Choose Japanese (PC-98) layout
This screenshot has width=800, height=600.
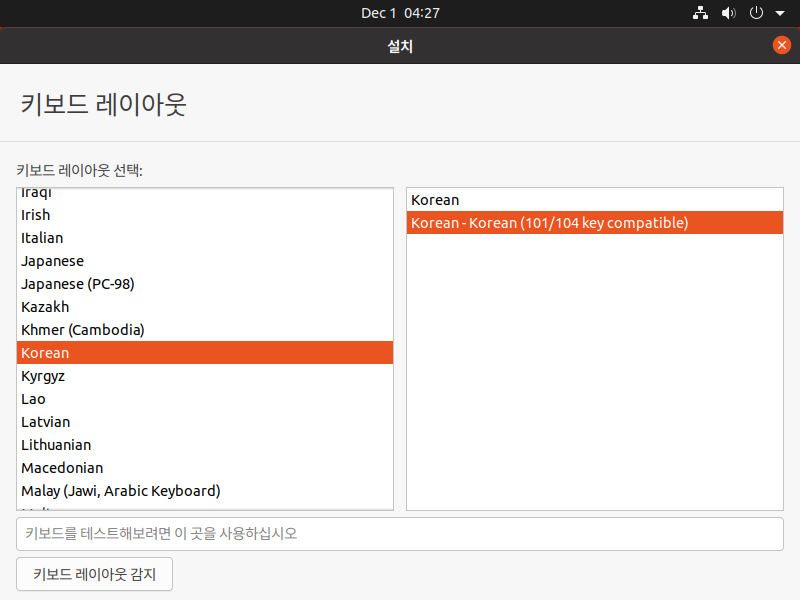point(205,284)
